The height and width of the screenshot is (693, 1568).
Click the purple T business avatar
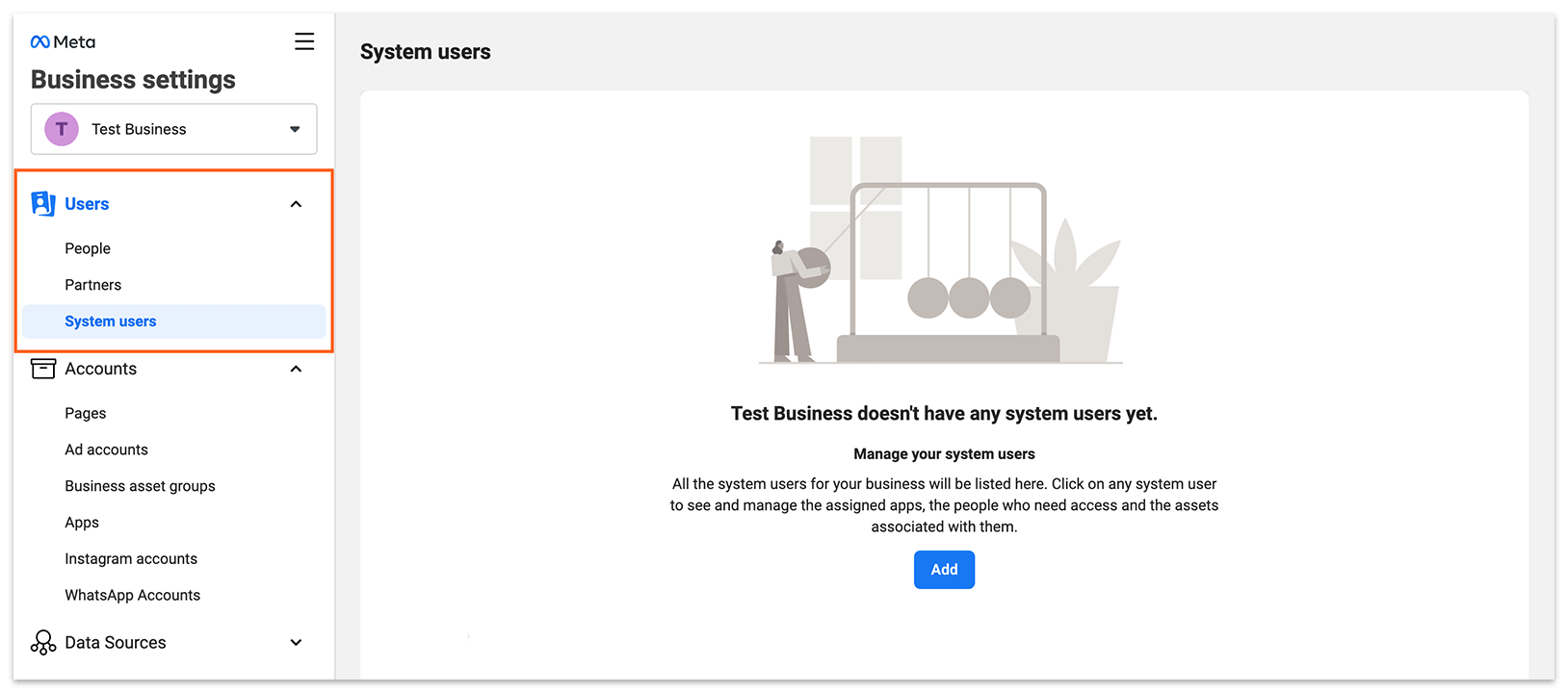(62, 129)
